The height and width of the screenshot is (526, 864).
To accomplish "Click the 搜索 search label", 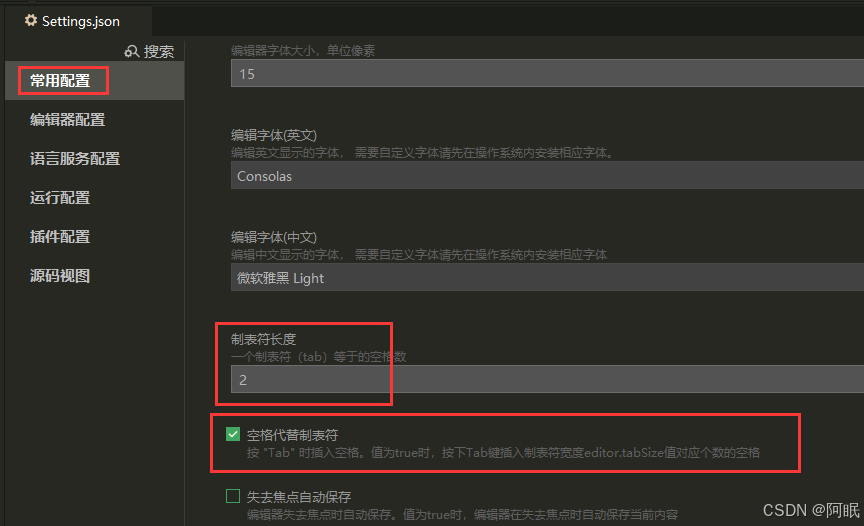I will point(159,51).
